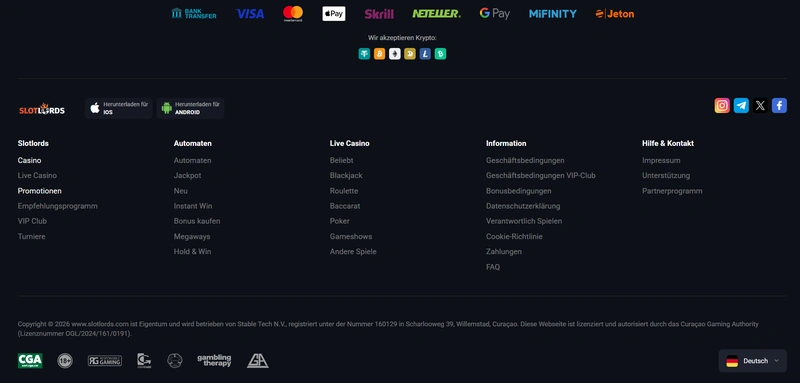Open the Neu games link
The image size is (800, 383).
(181, 191)
